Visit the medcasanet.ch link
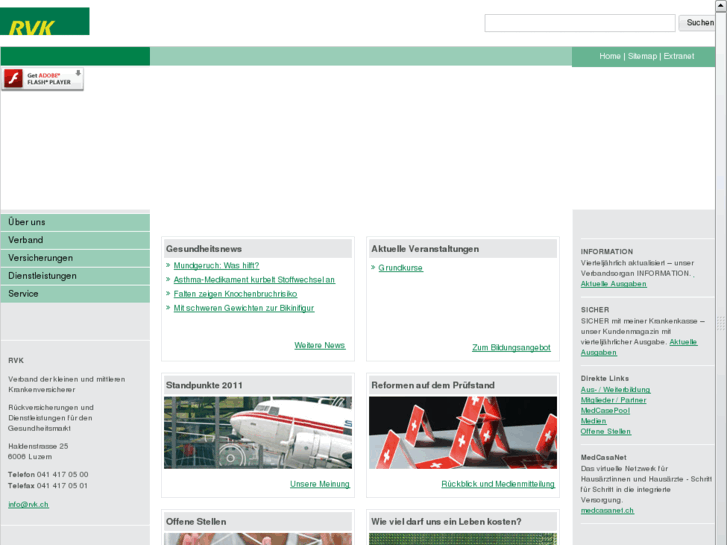Viewport: 727px width, 545px height. point(607,511)
